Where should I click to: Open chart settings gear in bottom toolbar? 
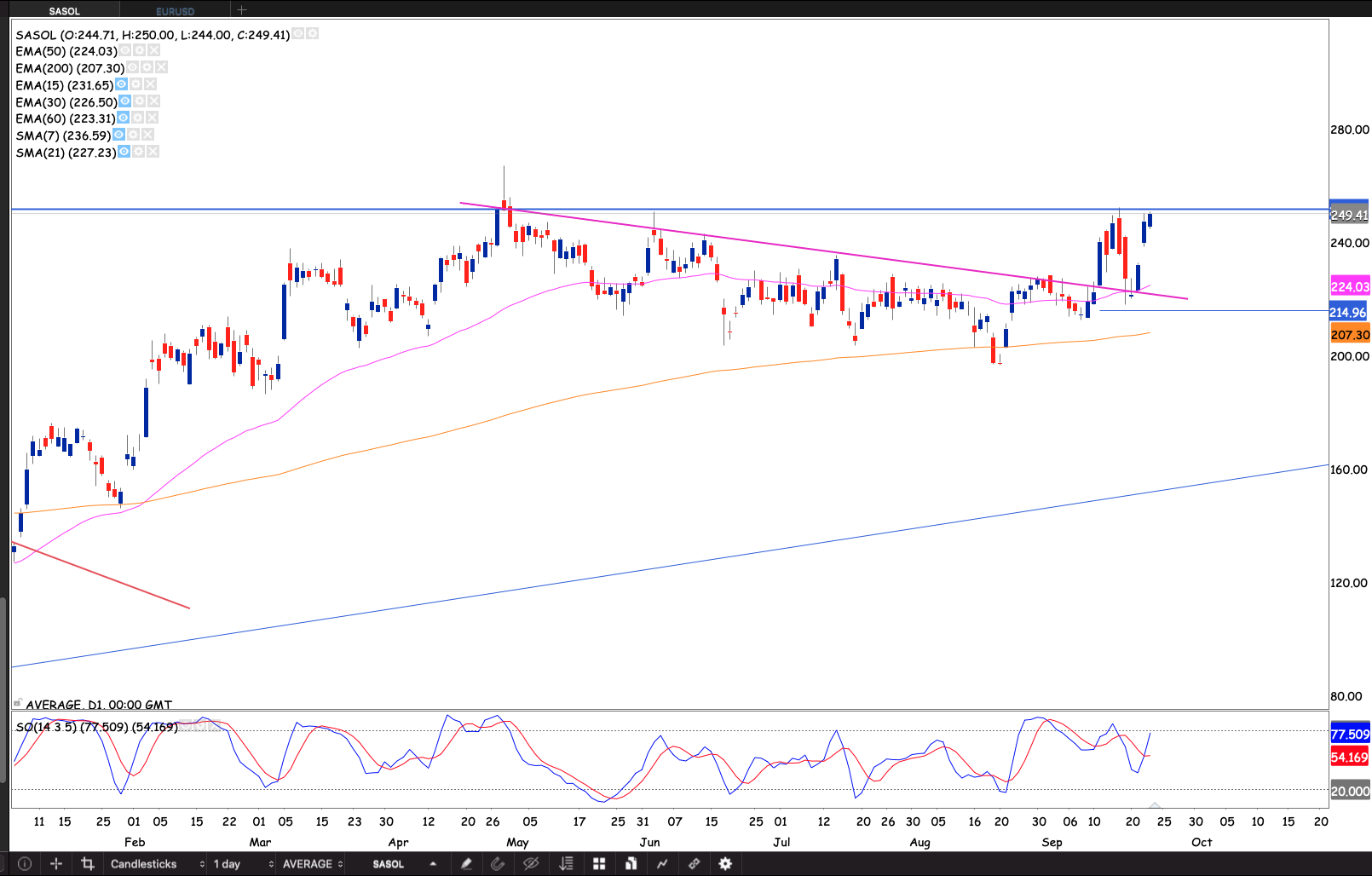click(725, 863)
